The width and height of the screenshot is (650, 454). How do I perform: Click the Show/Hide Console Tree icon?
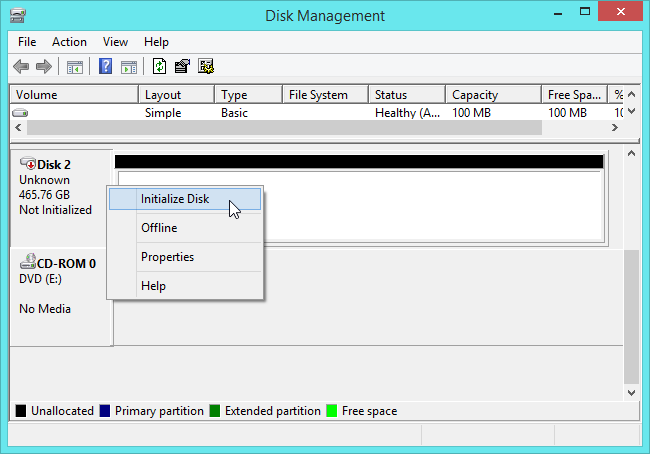click(x=74, y=67)
